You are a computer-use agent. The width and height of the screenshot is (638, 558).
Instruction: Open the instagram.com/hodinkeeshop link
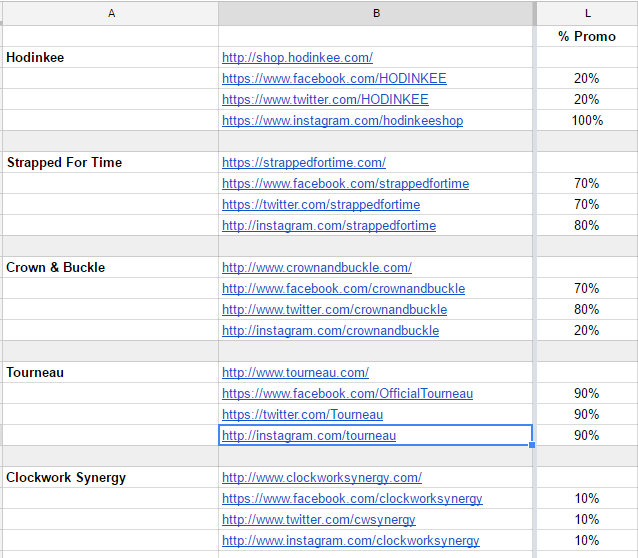click(343, 120)
